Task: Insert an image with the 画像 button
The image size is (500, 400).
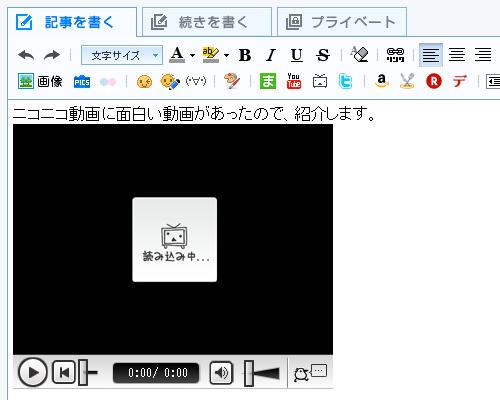Action: pos(40,81)
